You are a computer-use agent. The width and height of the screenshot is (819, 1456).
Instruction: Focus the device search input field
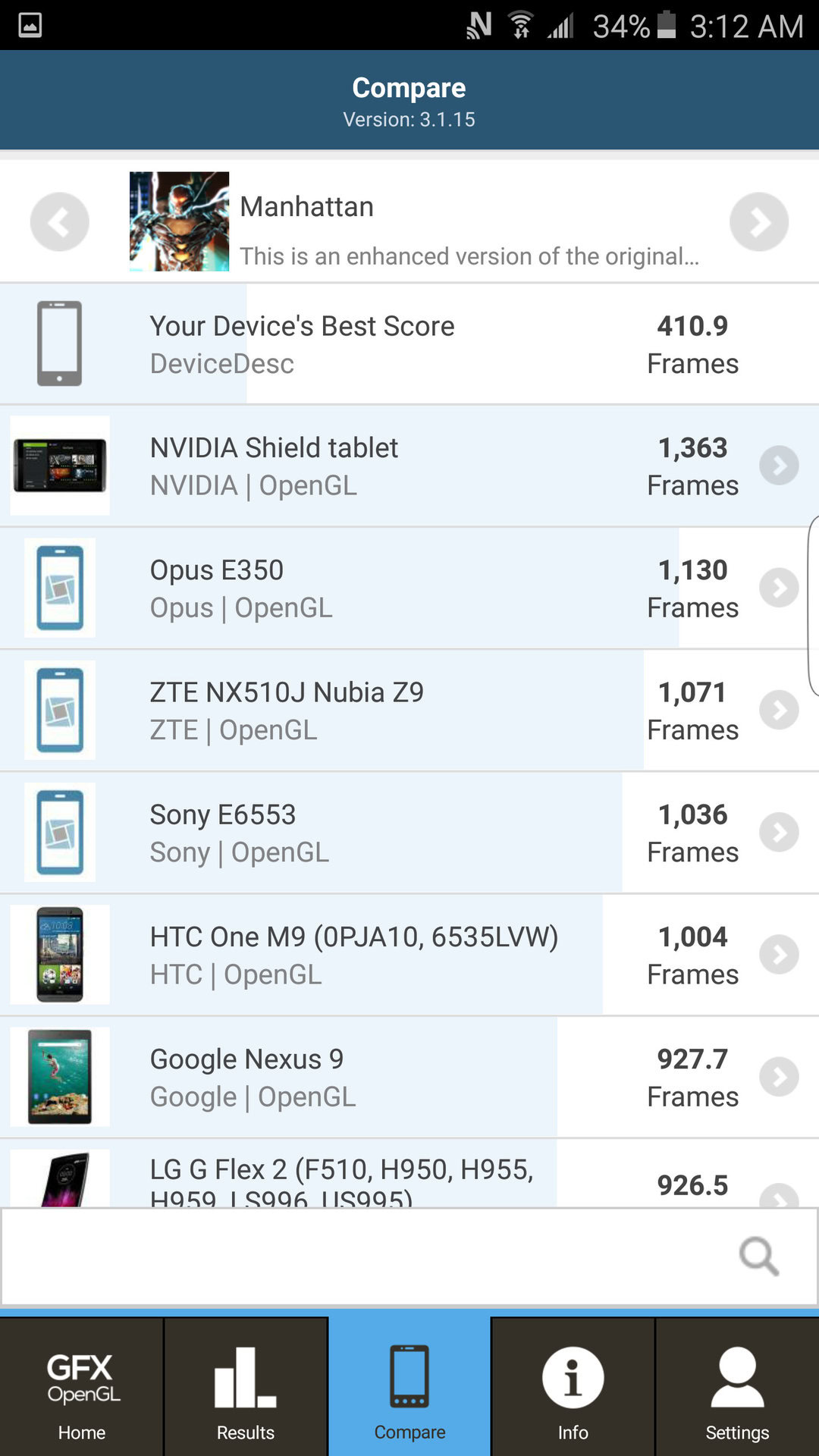click(364, 1257)
